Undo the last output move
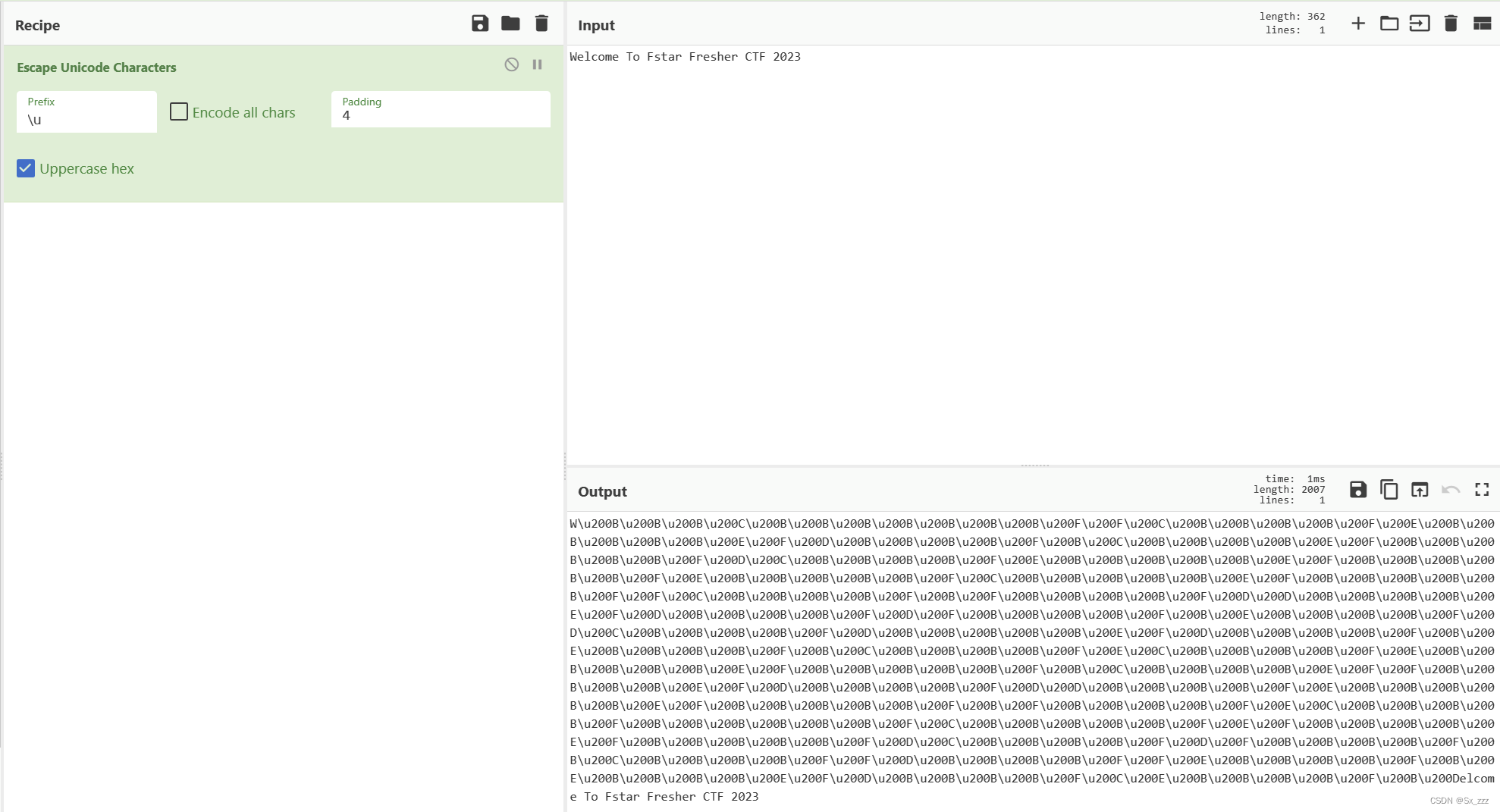This screenshot has height=812, width=1500. pos(1451,490)
